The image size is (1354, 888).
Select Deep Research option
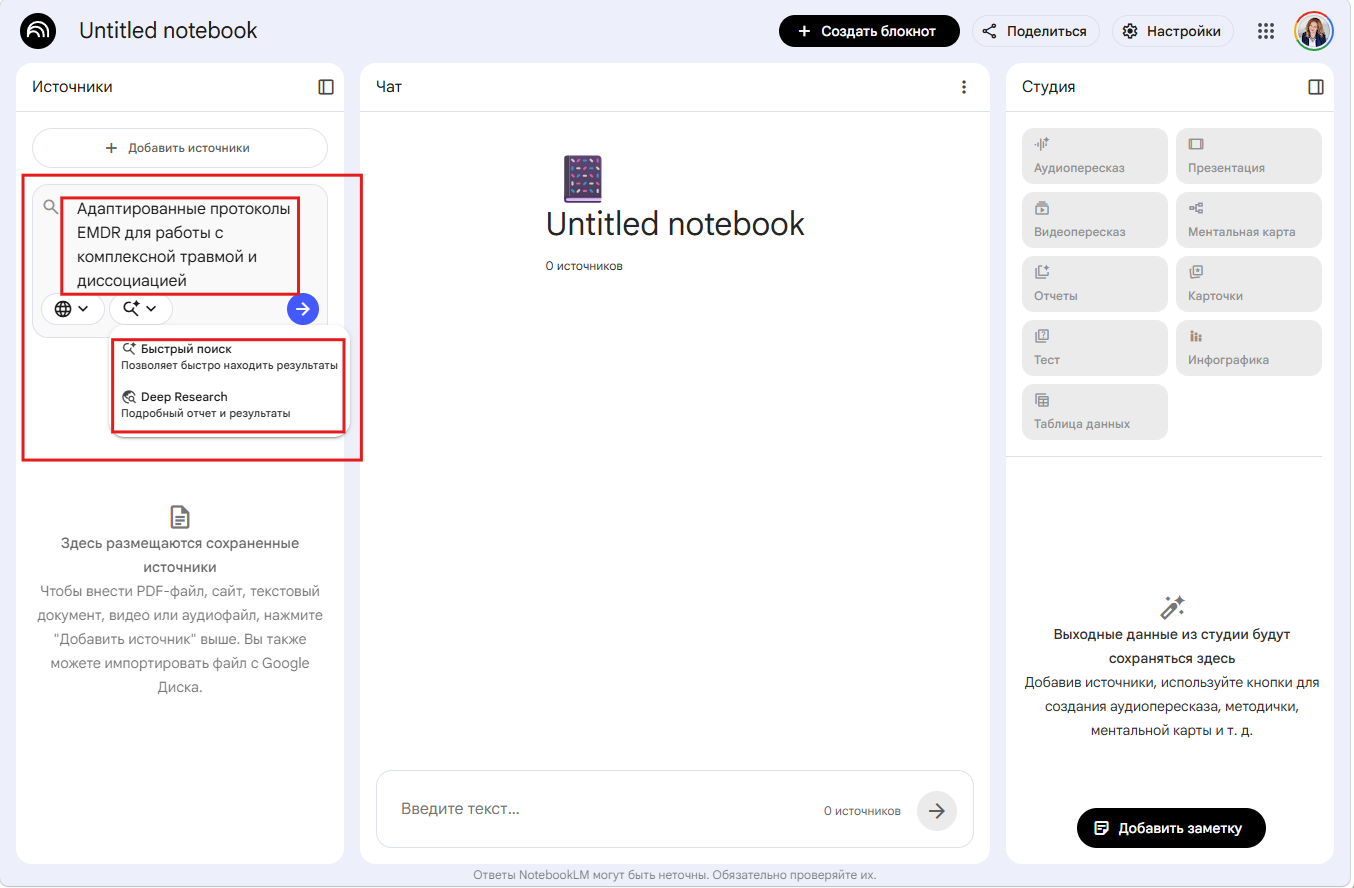click(x=229, y=404)
